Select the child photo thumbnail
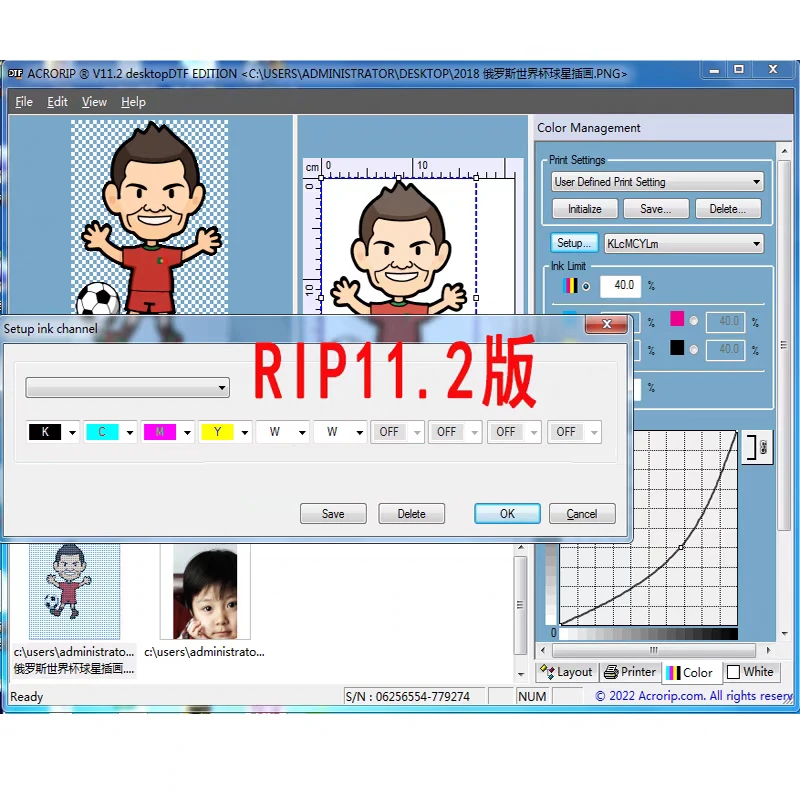 [204, 592]
